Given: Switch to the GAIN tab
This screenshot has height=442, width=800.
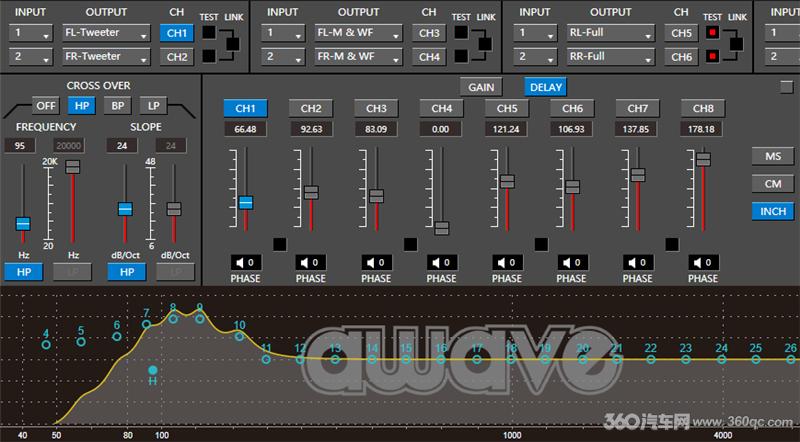Looking at the screenshot, I should coord(481,87).
